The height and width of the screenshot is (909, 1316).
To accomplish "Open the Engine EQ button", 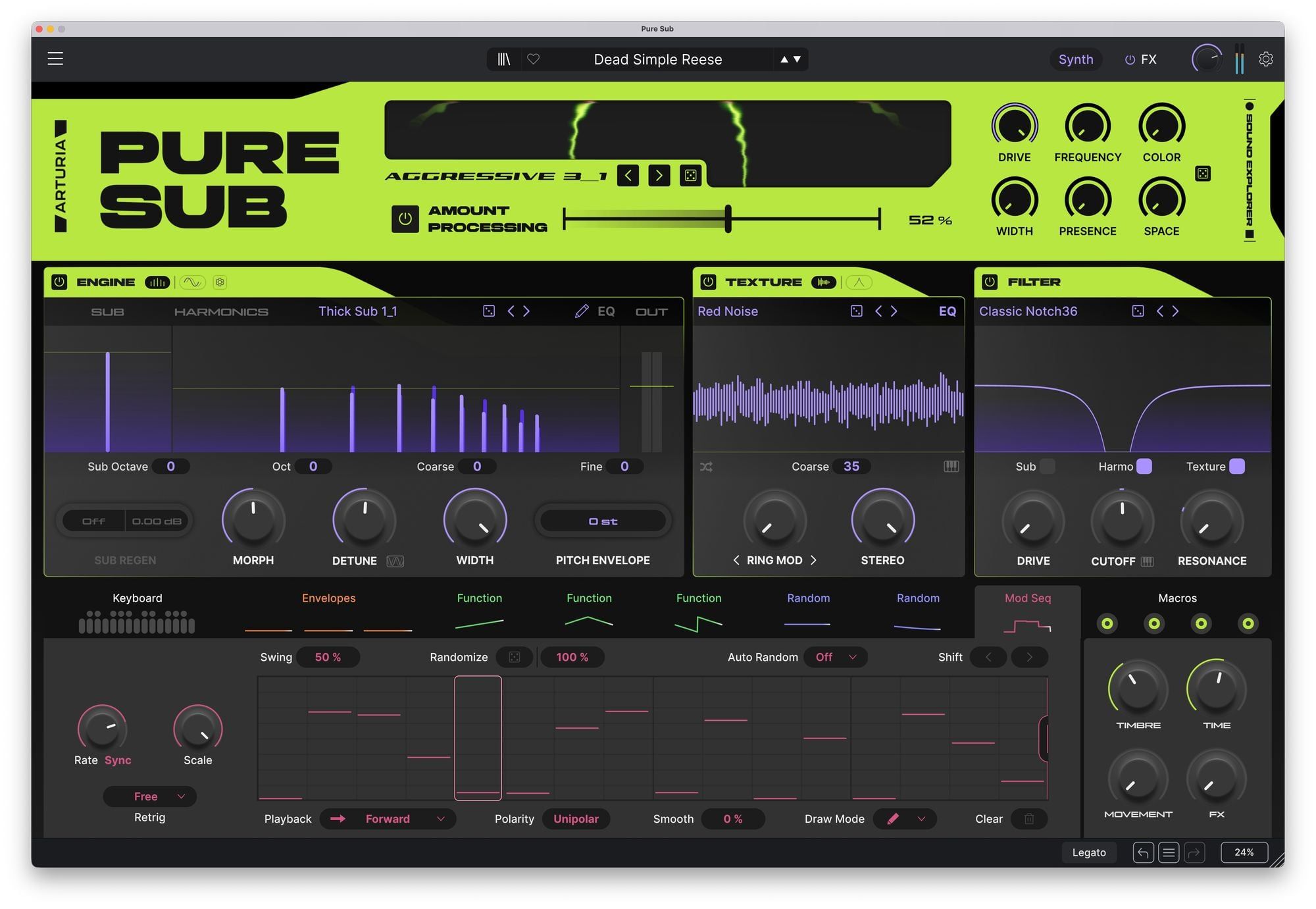I will coord(606,311).
